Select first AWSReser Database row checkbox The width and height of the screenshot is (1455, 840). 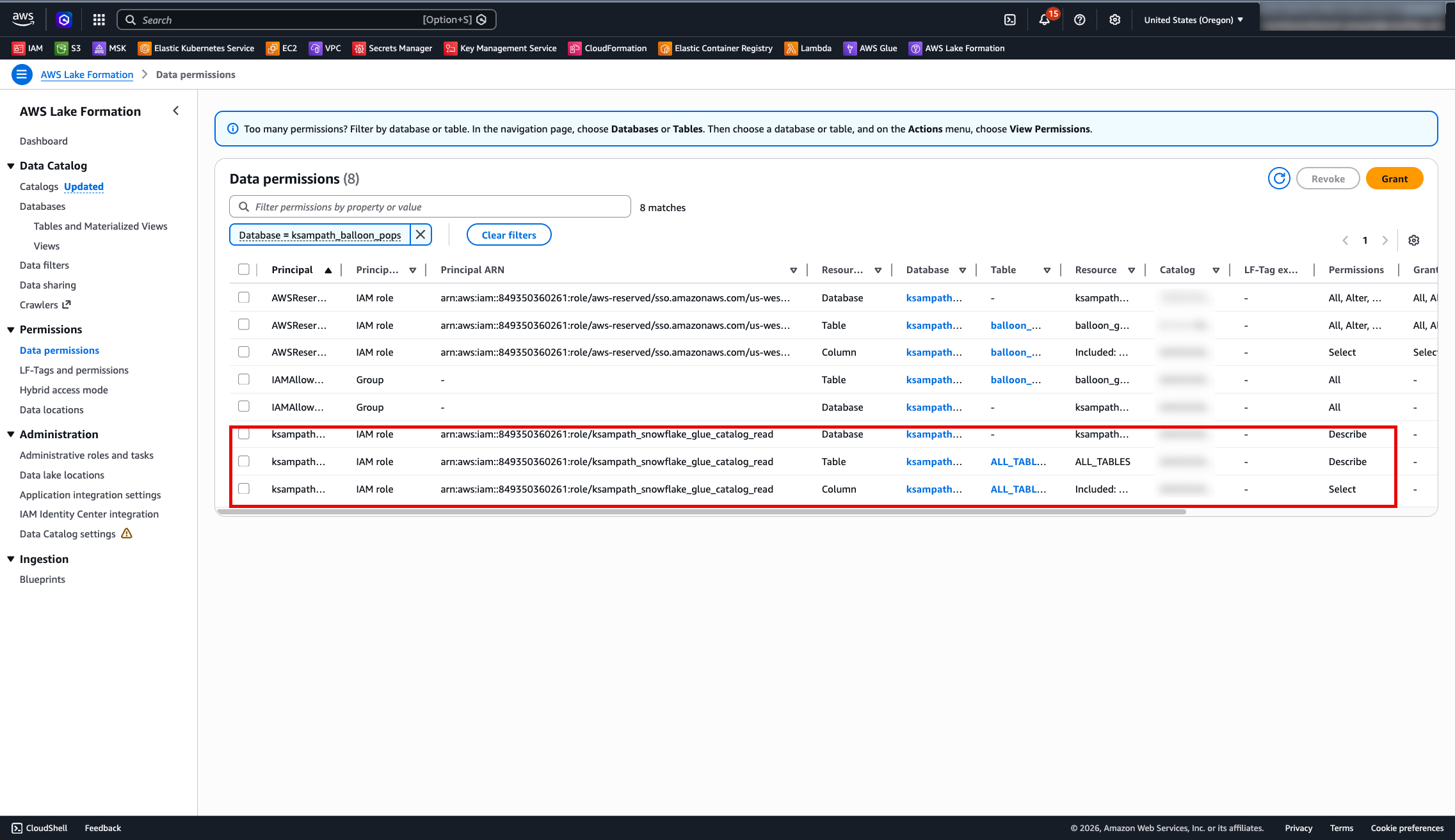tap(244, 297)
